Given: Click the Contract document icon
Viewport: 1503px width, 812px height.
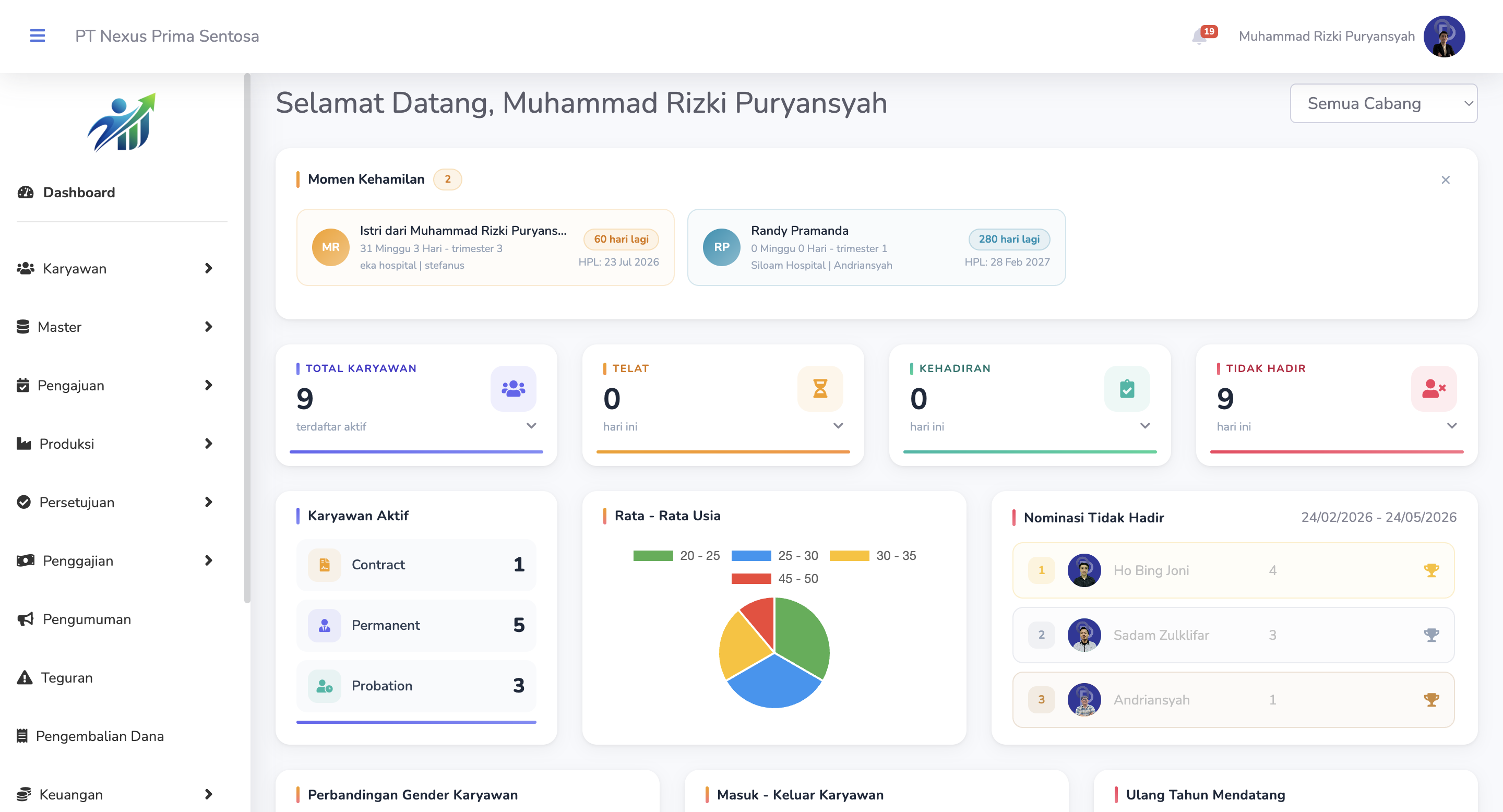Looking at the screenshot, I should 325,564.
